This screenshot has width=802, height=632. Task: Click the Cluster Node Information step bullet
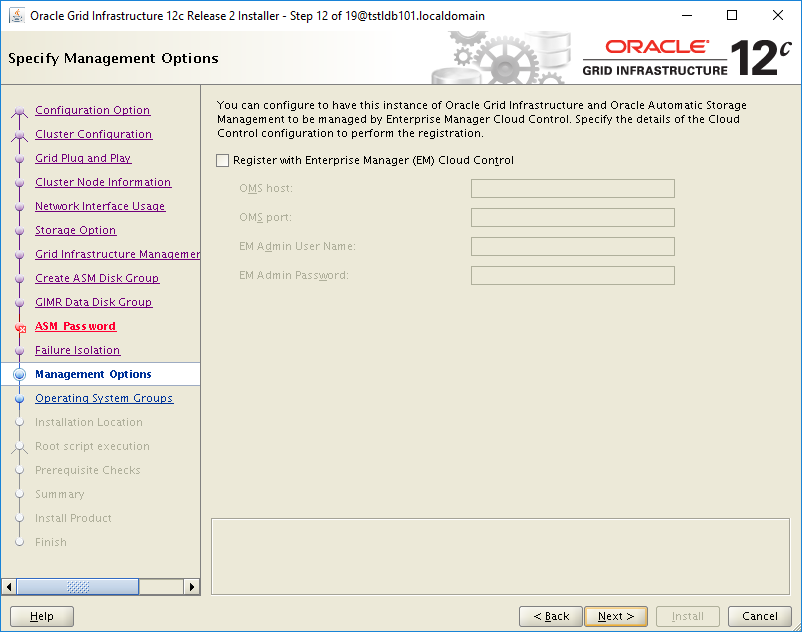[19, 183]
